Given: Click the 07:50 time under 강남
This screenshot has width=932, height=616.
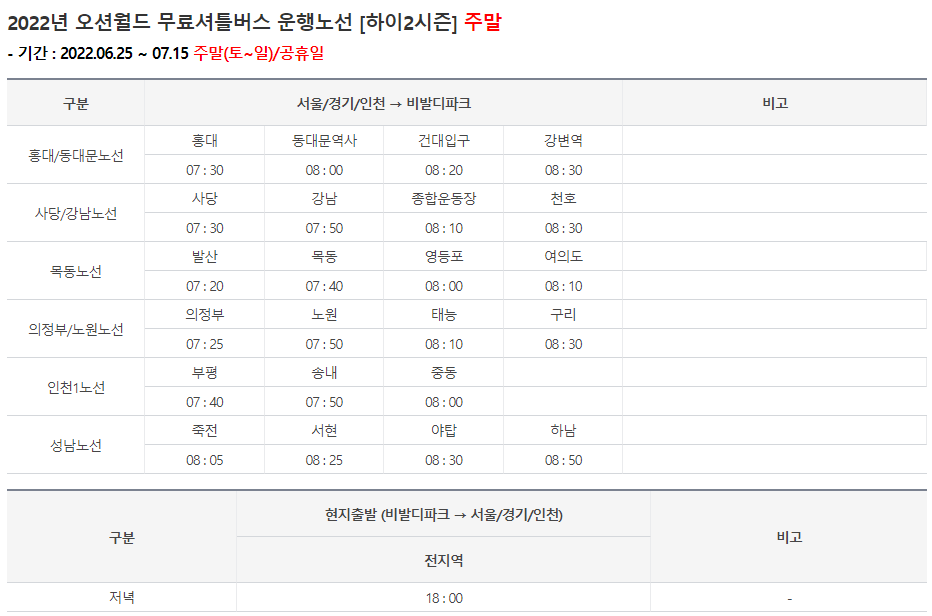Looking at the screenshot, I should point(324,228).
